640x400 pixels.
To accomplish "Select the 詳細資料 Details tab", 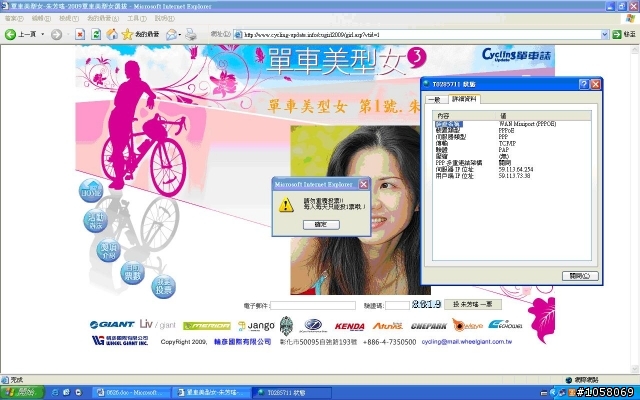I will (464, 99).
